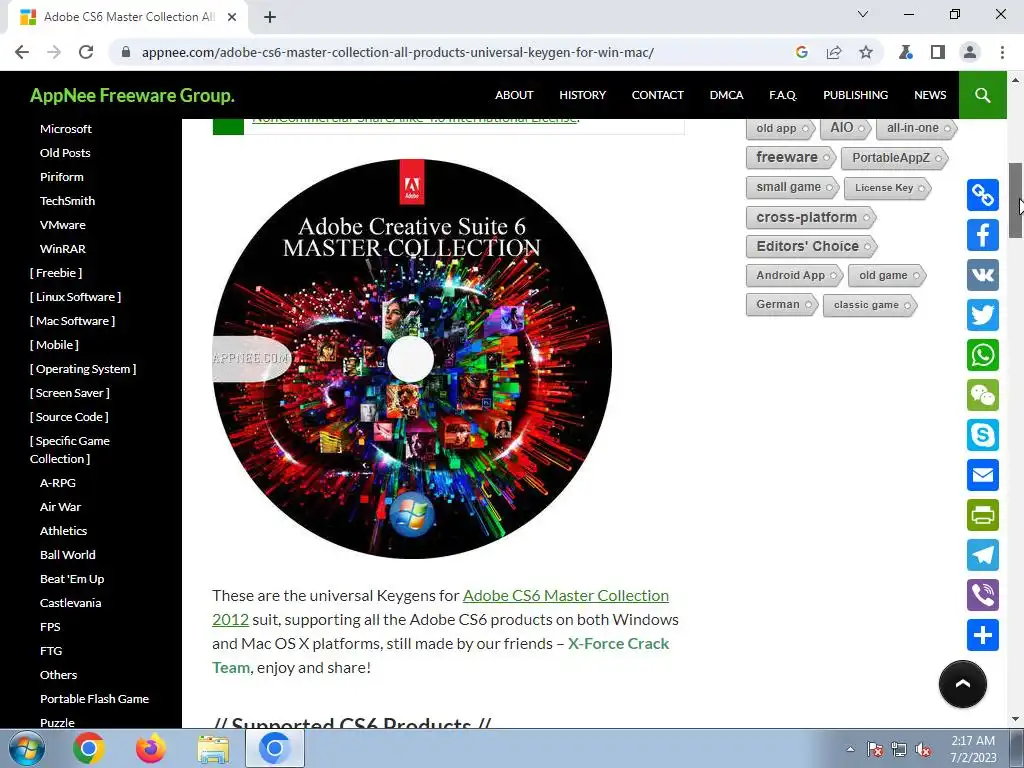Click the page vertical scrollbar thumb

[x=1016, y=200]
